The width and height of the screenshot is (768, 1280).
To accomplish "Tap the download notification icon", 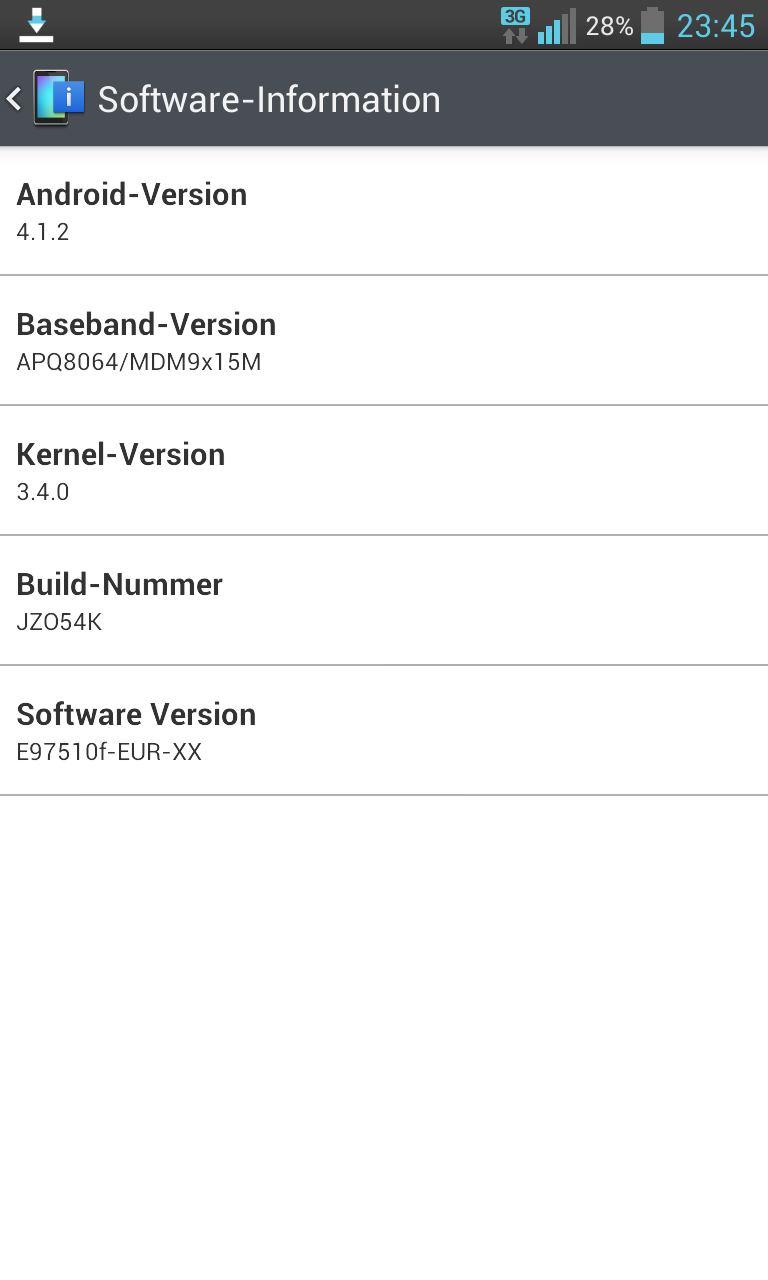I will click(x=37, y=24).
